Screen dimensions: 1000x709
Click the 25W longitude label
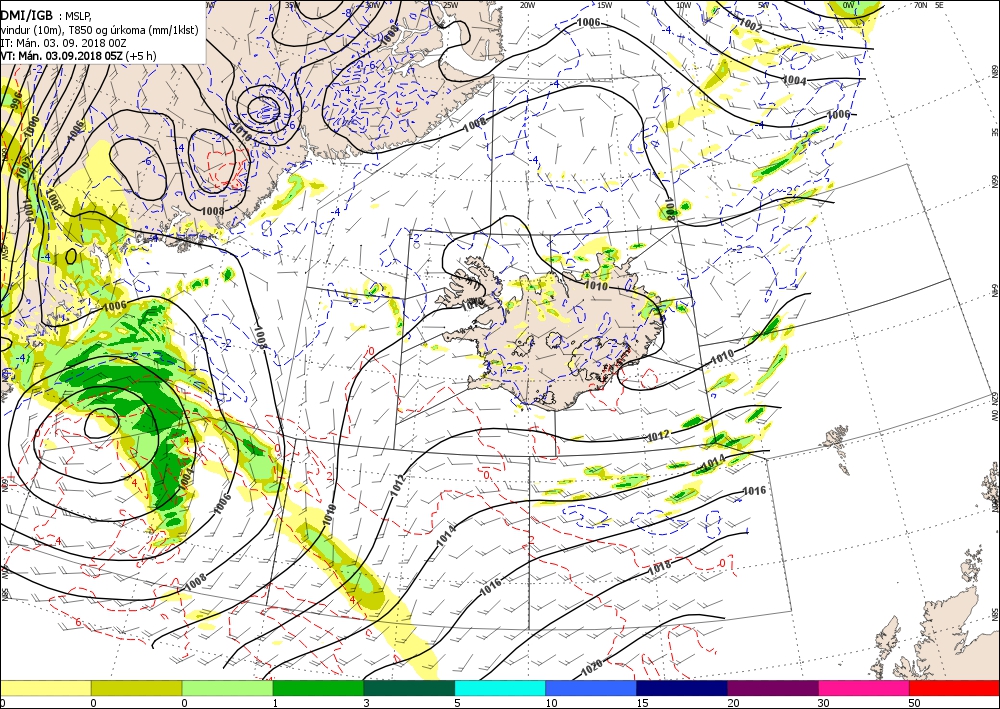coord(450,5)
